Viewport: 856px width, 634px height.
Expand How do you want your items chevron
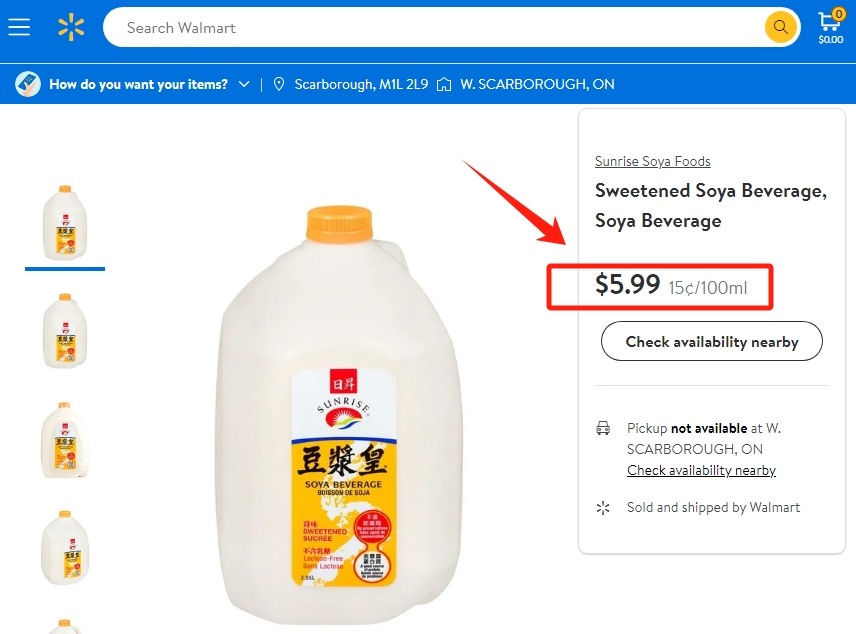(x=244, y=84)
